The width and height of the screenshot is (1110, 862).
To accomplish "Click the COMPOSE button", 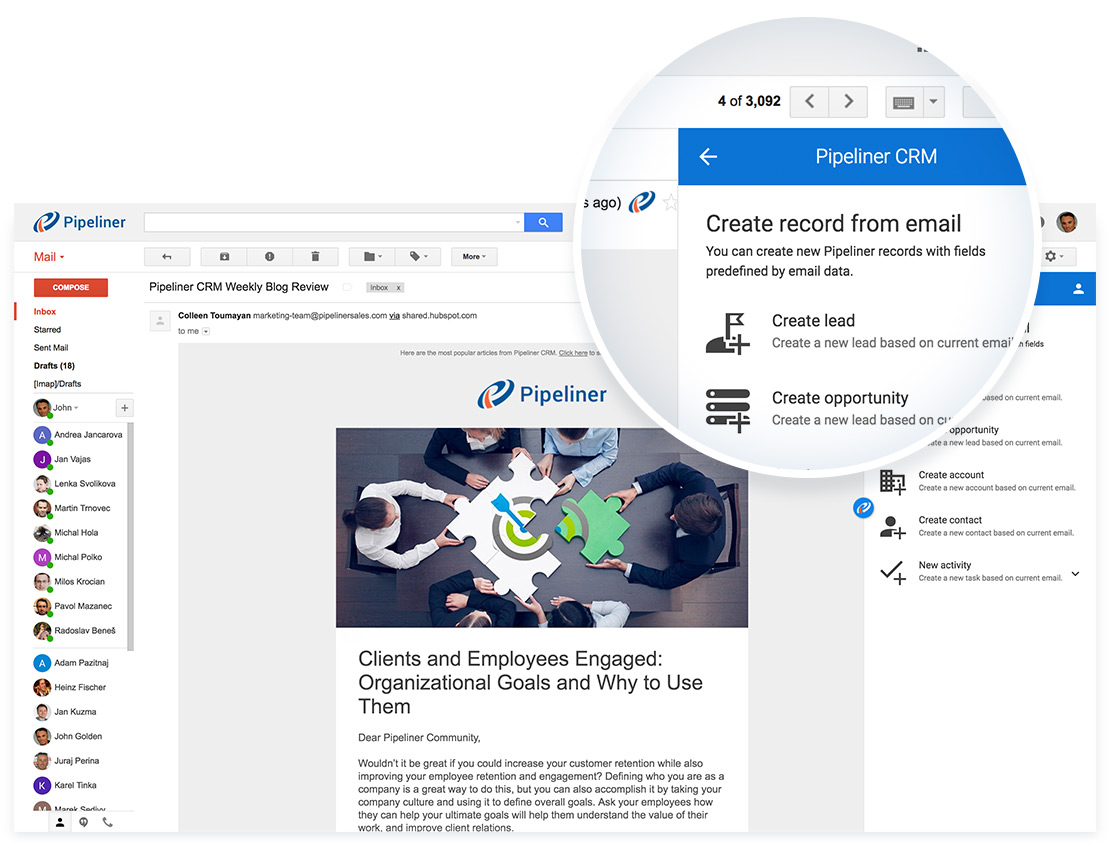I will click(70, 287).
